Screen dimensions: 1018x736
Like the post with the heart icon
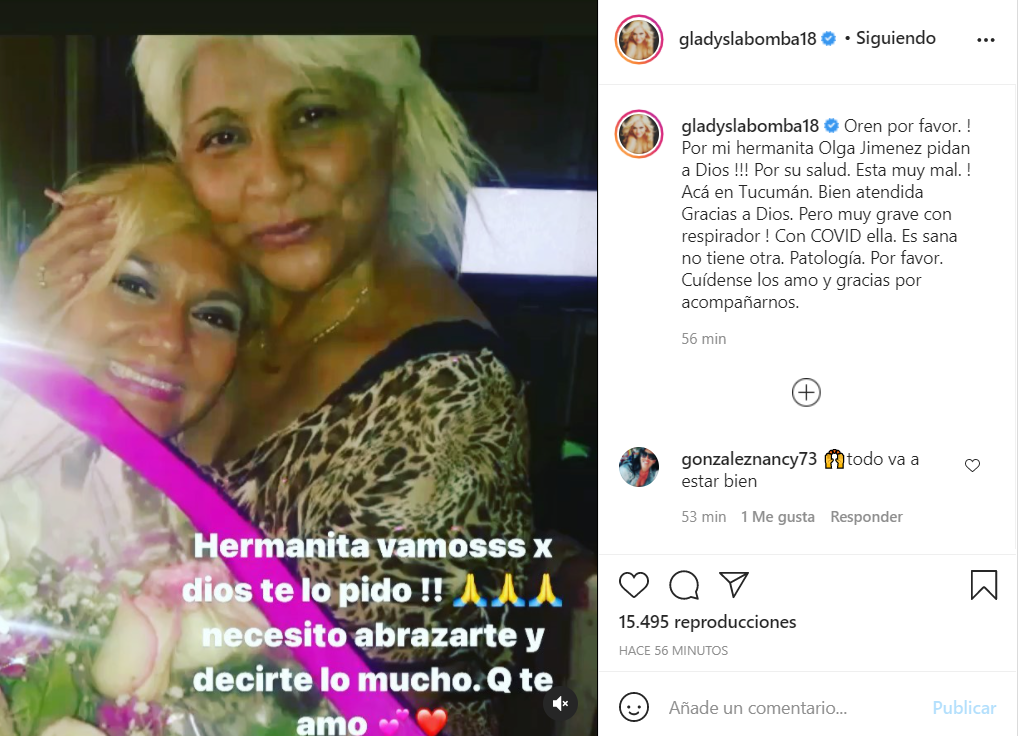point(634,585)
